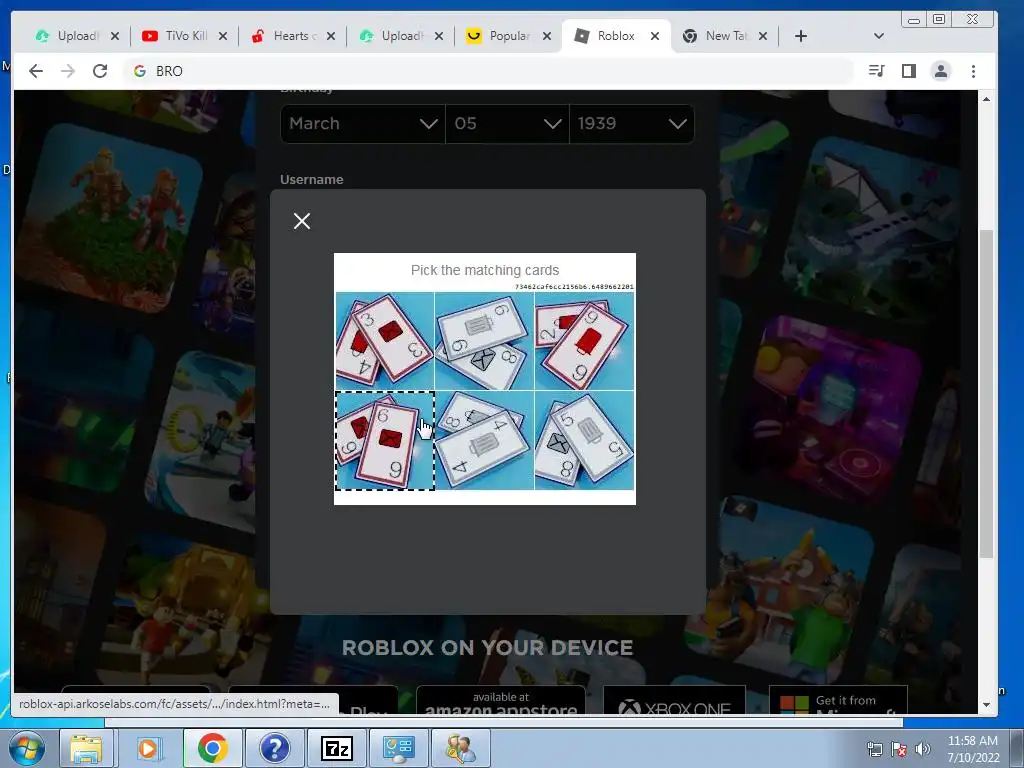
Task: Pick the card image showing 3 and 4 red cards
Action: [x=385, y=341]
